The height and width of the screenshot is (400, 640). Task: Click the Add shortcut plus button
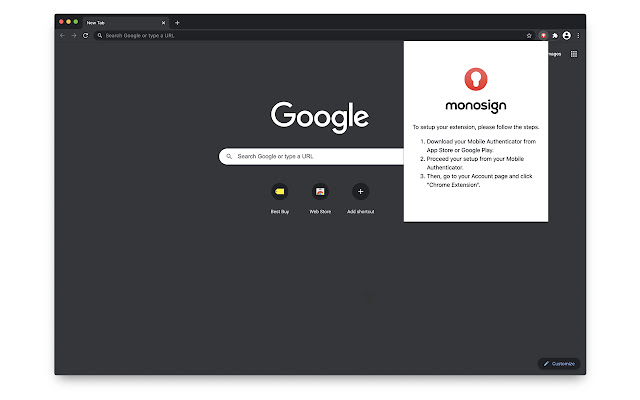(x=360, y=191)
